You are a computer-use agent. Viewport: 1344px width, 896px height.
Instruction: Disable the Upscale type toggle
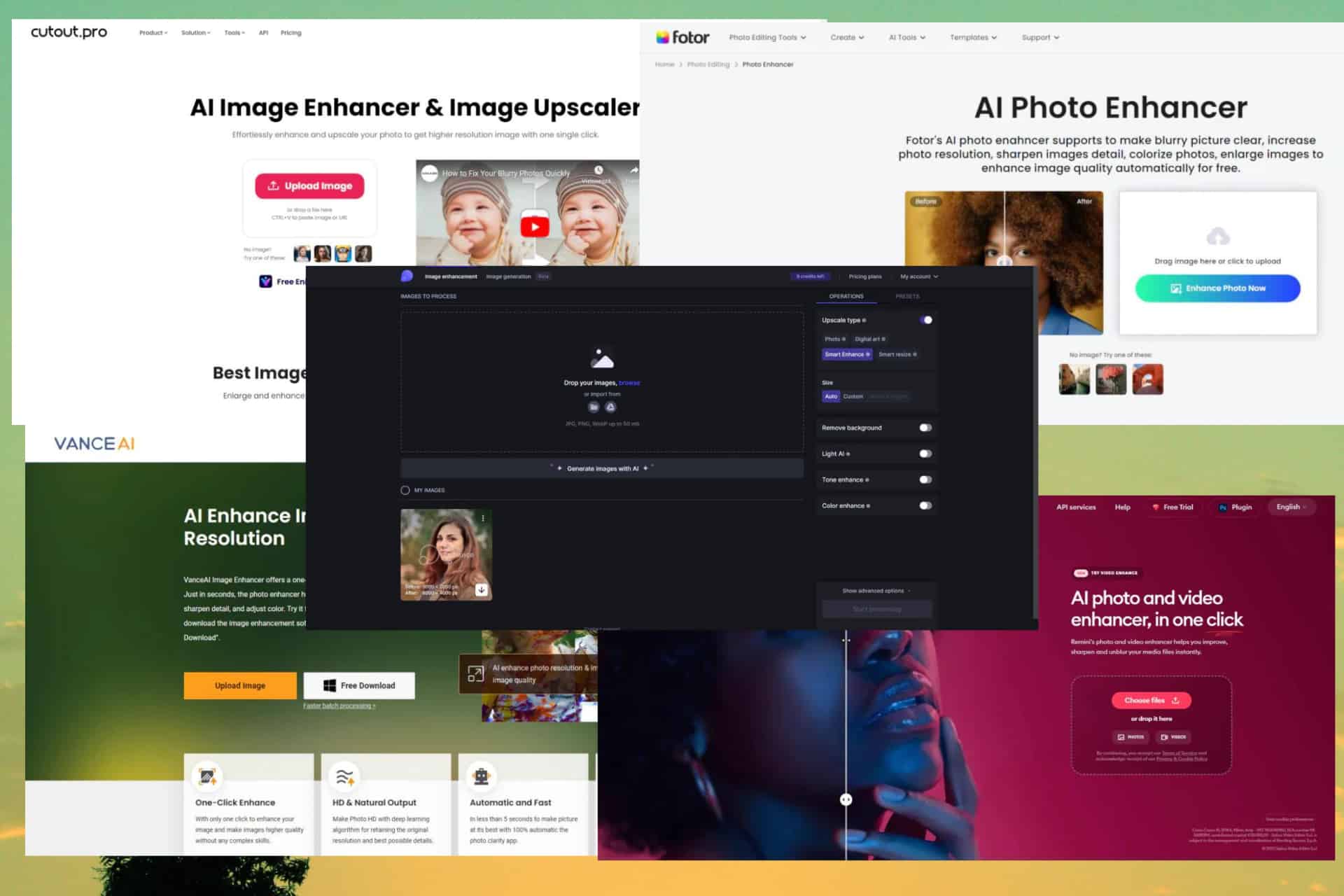[926, 320]
